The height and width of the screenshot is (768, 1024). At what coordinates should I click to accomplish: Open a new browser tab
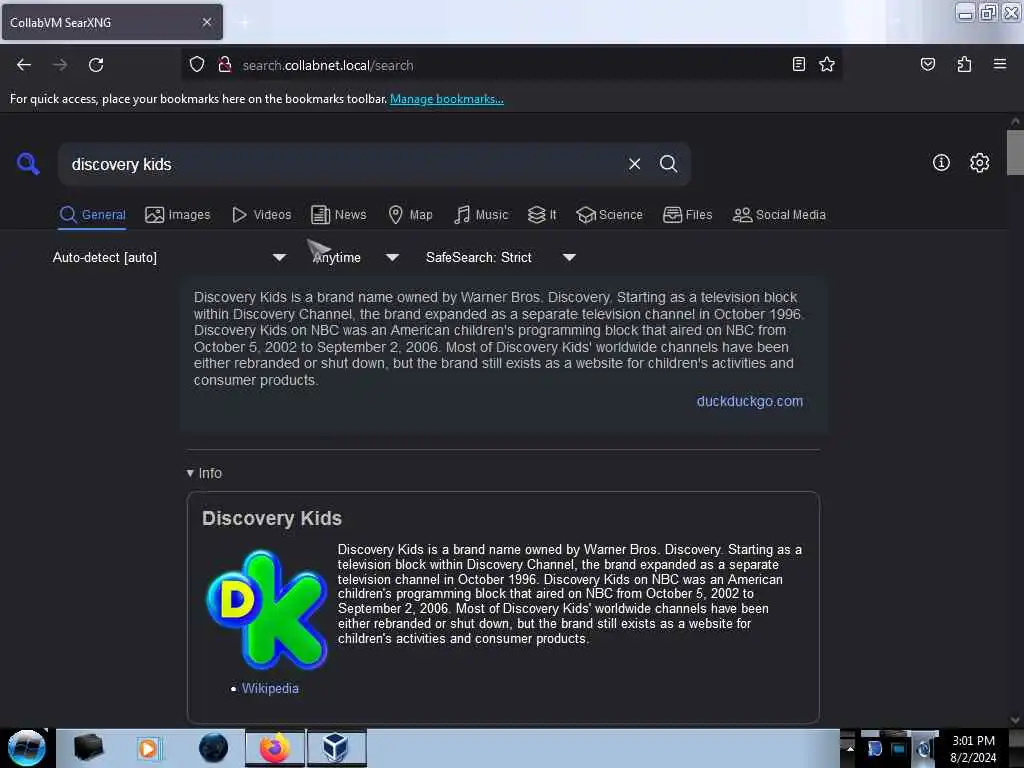tap(244, 22)
